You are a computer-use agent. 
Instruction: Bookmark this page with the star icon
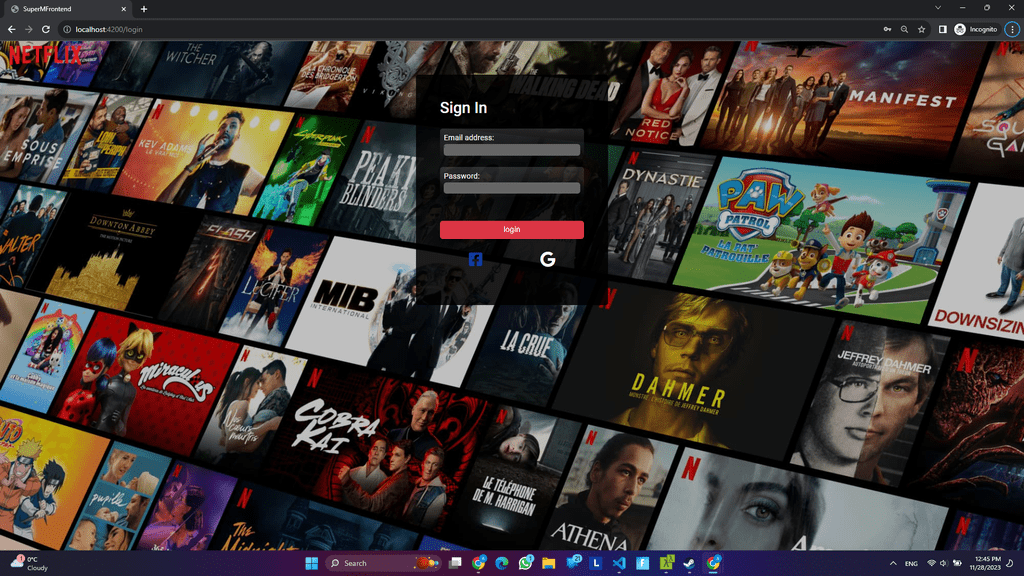point(921,29)
